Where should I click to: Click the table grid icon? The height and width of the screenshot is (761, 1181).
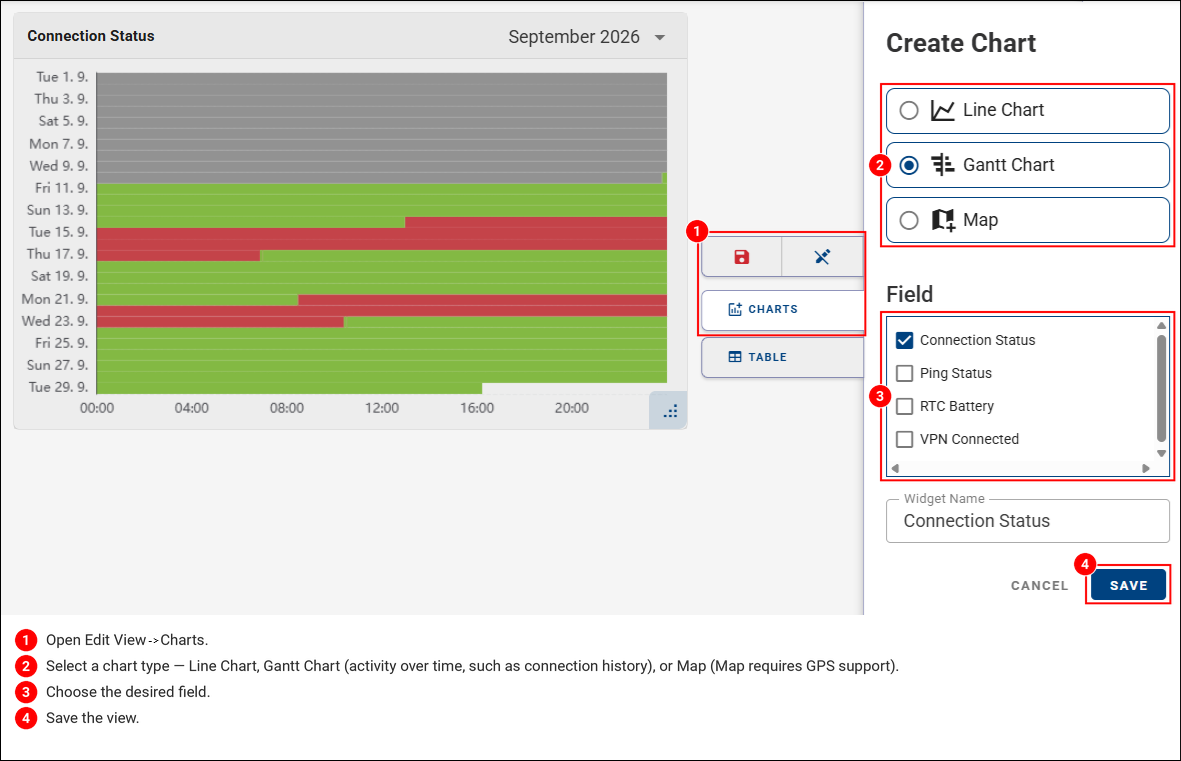[735, 357]
